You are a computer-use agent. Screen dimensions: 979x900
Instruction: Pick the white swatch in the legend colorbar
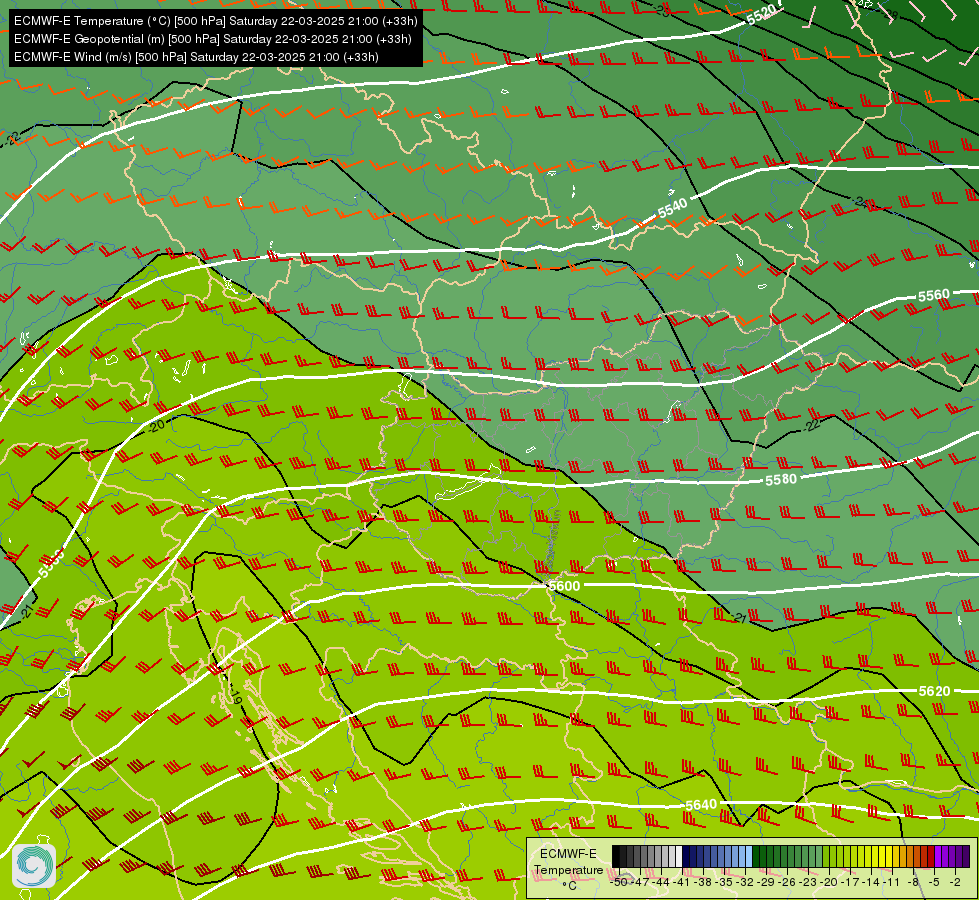[679, 856]
